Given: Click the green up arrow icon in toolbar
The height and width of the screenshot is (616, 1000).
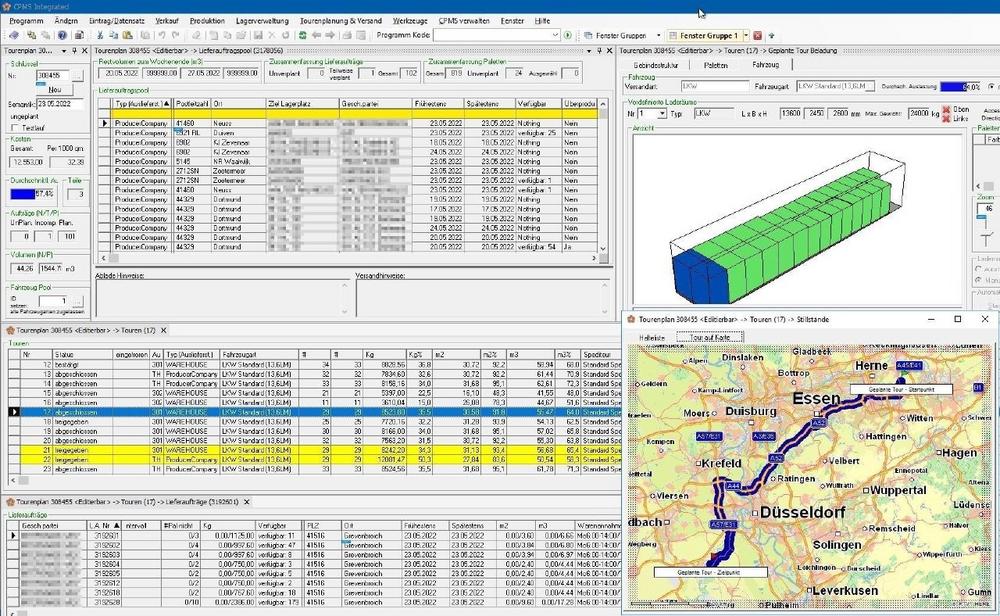Looking at the screenshot, I should click(x=770, y=35).
